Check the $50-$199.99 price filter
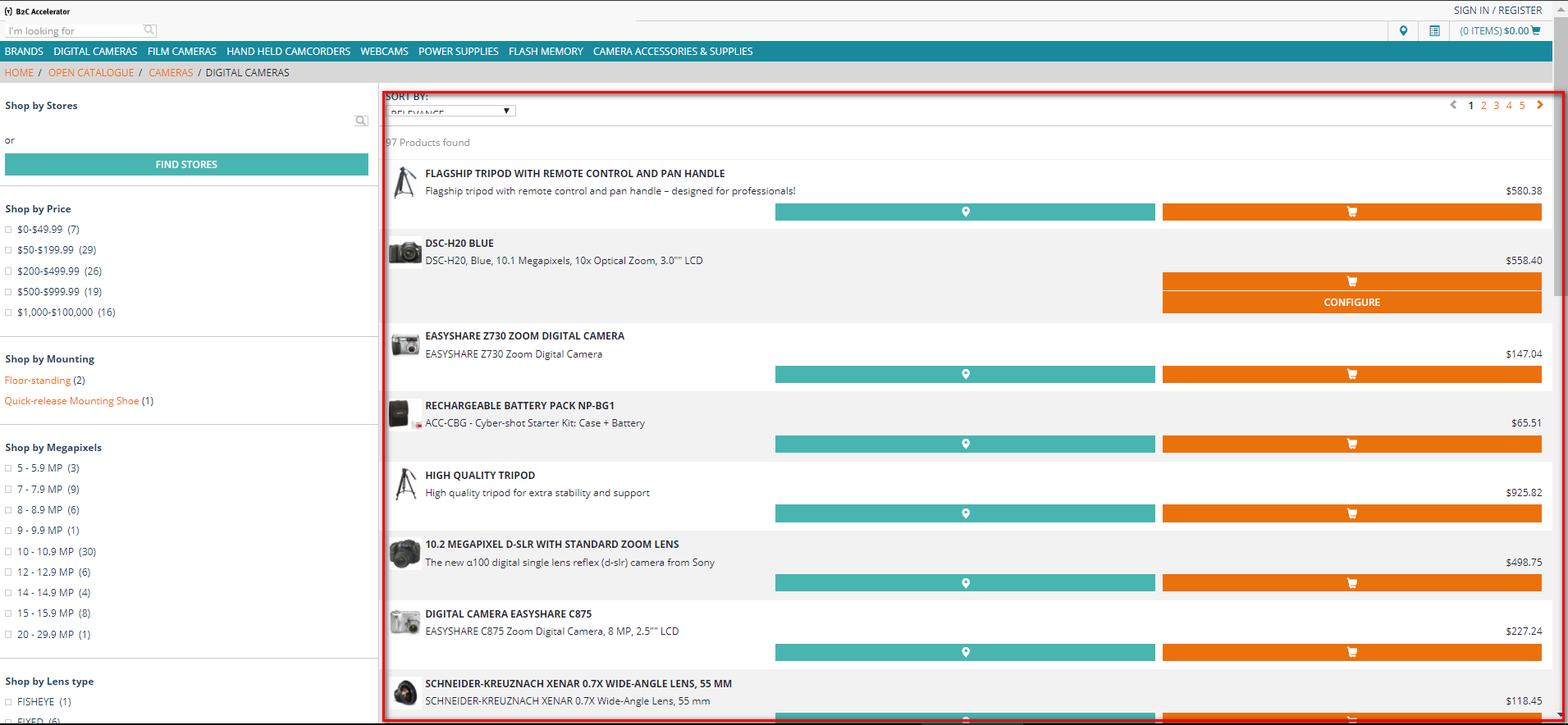This screenshot has height=725, width=1568. pyautogui.click(x=8, y=250)
